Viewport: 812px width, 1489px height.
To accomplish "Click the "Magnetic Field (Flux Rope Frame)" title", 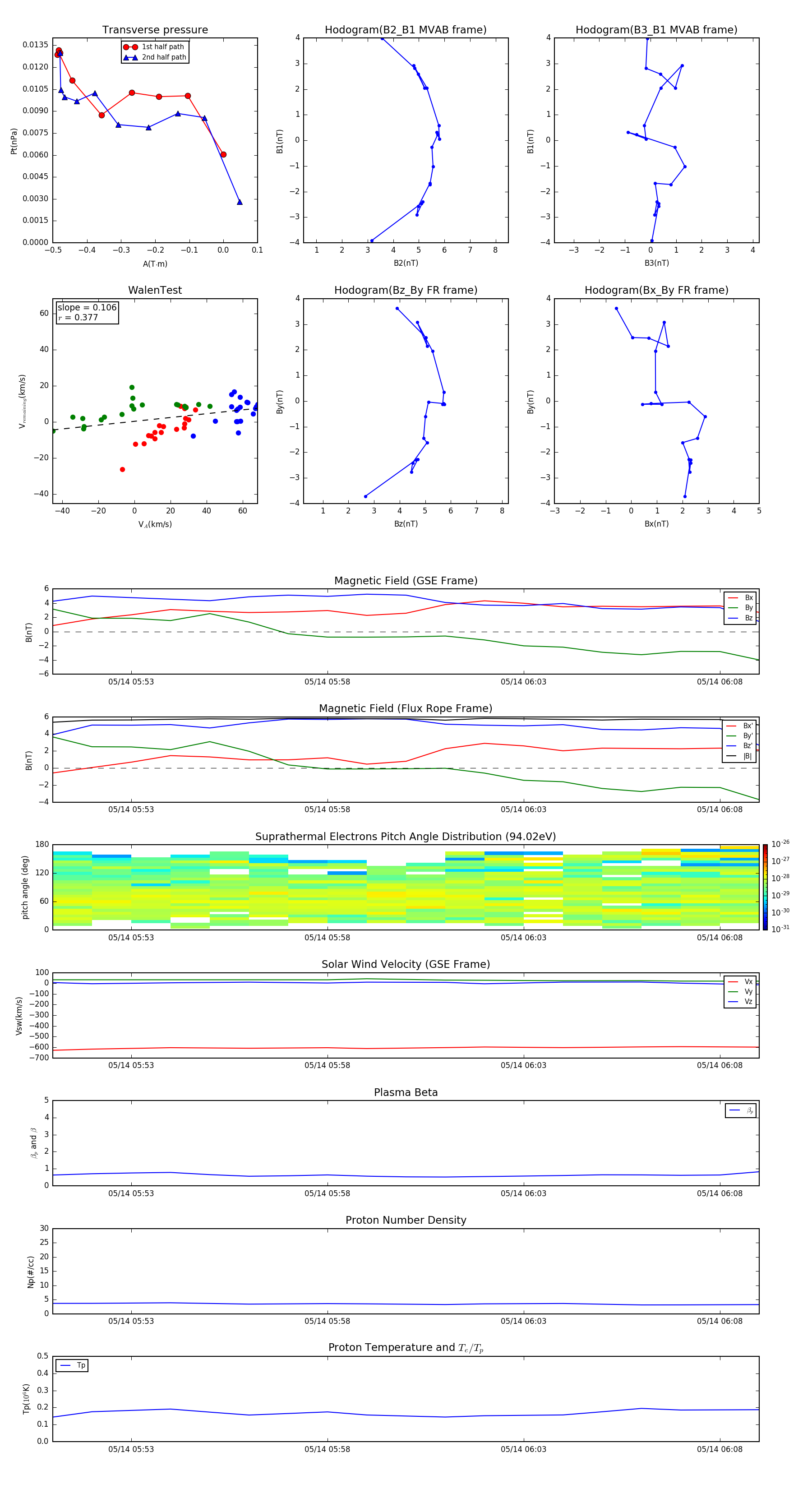I will [x=406, y=709].
